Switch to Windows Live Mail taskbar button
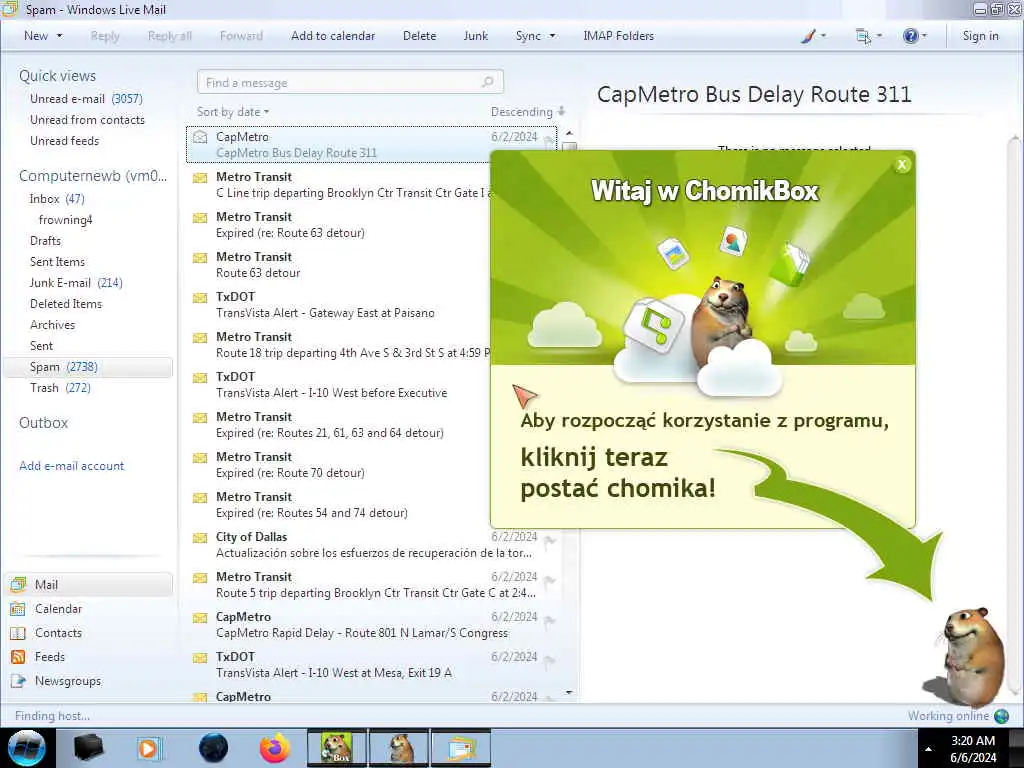This screenshot has width=1024, height=768. pos(460,748)
